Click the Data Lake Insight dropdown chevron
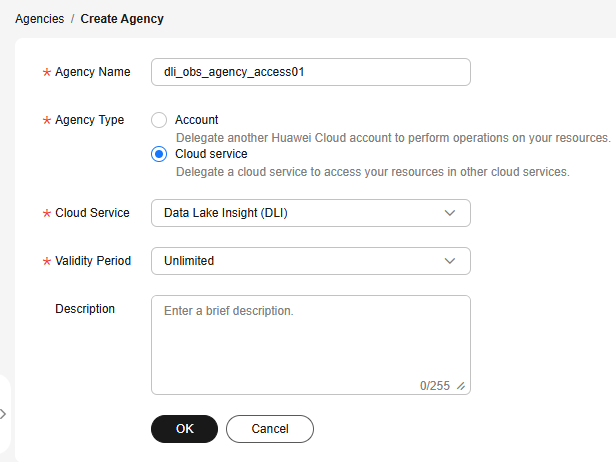The height and width of the screenshot is (462, 616). point(450,213)
